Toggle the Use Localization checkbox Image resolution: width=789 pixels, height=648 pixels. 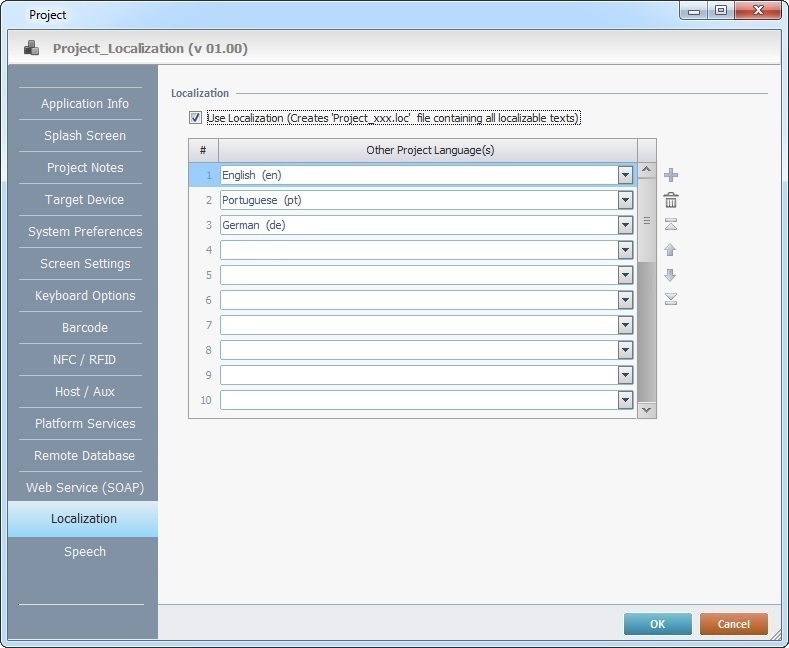pos(195,118)
